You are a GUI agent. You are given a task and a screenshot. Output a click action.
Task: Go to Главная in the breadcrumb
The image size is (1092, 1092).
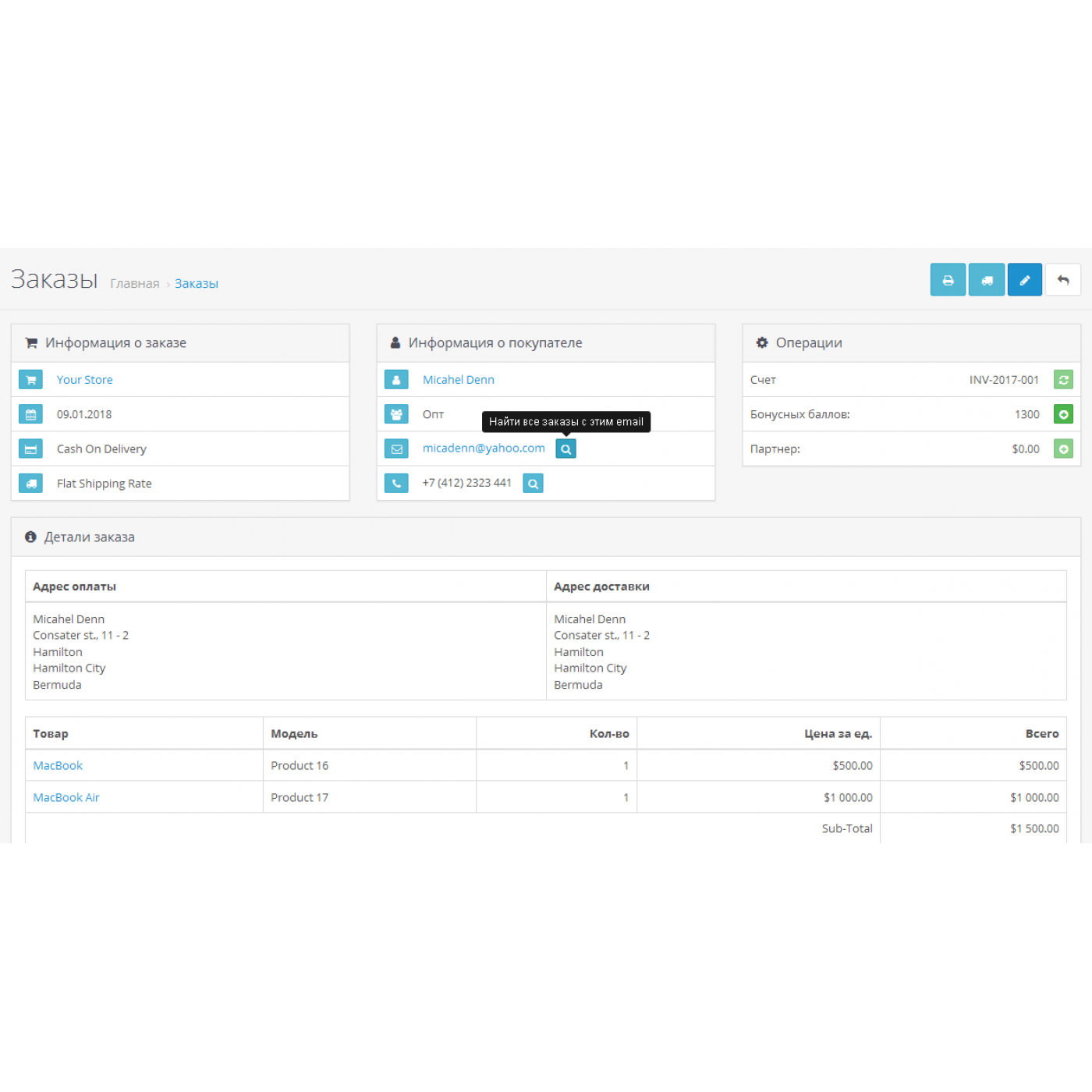pyautogui.click(x=134, y=284)
